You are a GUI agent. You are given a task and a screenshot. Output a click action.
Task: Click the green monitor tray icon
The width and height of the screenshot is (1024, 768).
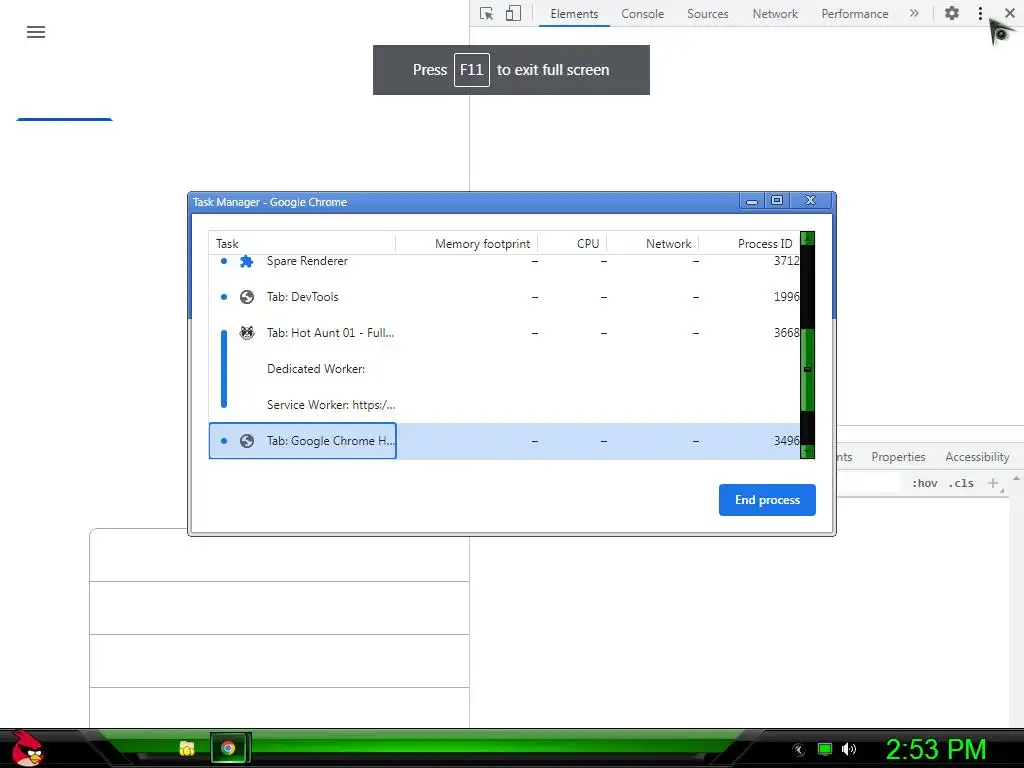825,749
